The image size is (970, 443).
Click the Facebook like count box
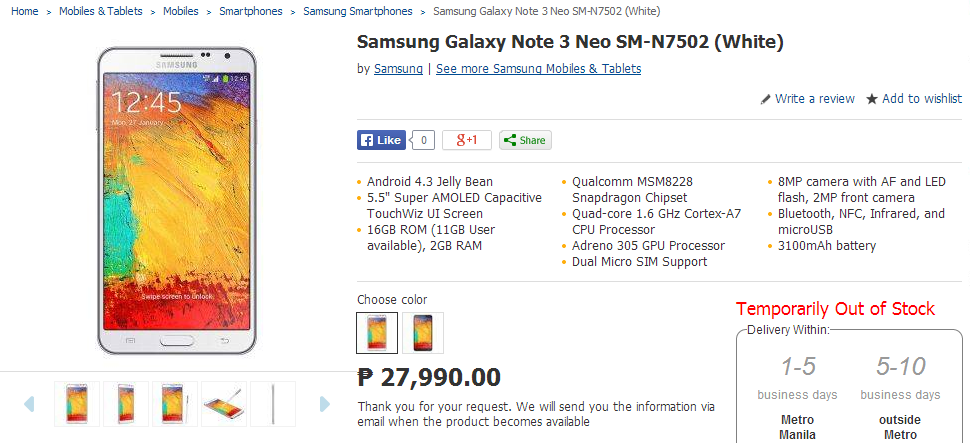tap(424, 140)
